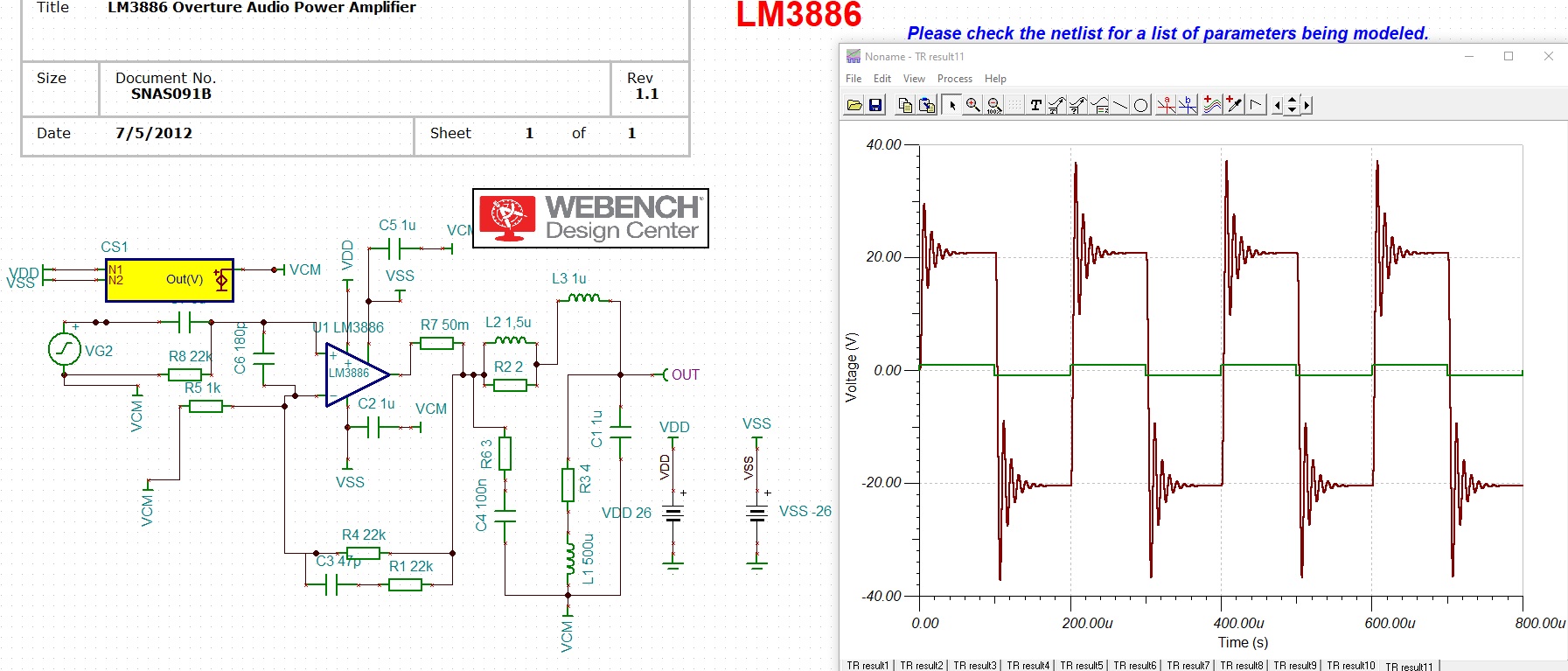This screenshot has height=671, width=1568.
Task: Click the VSS -26 battery label
Action: click(x=805, y=511)
